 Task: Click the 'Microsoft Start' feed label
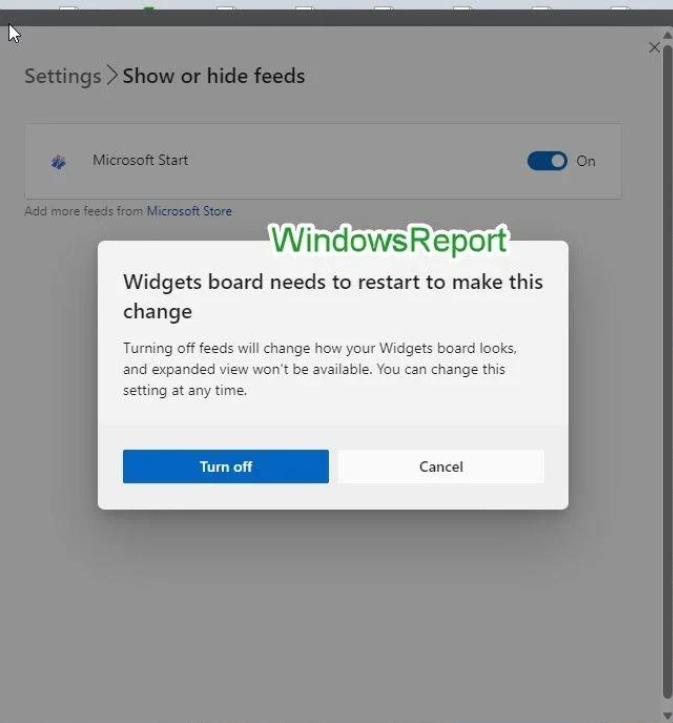pos(140,160)
